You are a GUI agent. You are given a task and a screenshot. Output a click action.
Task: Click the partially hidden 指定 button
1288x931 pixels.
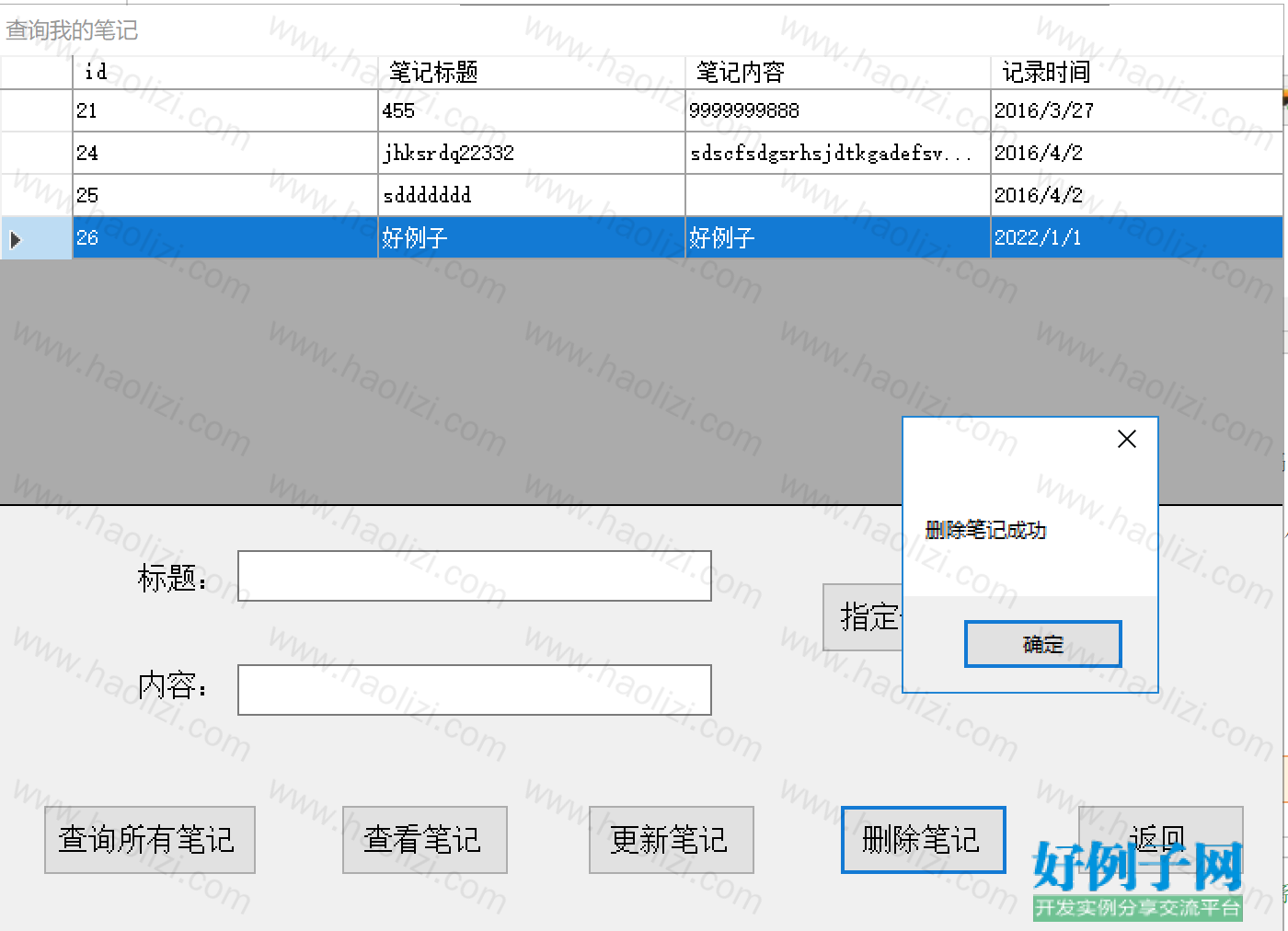(x=863, y=617)
